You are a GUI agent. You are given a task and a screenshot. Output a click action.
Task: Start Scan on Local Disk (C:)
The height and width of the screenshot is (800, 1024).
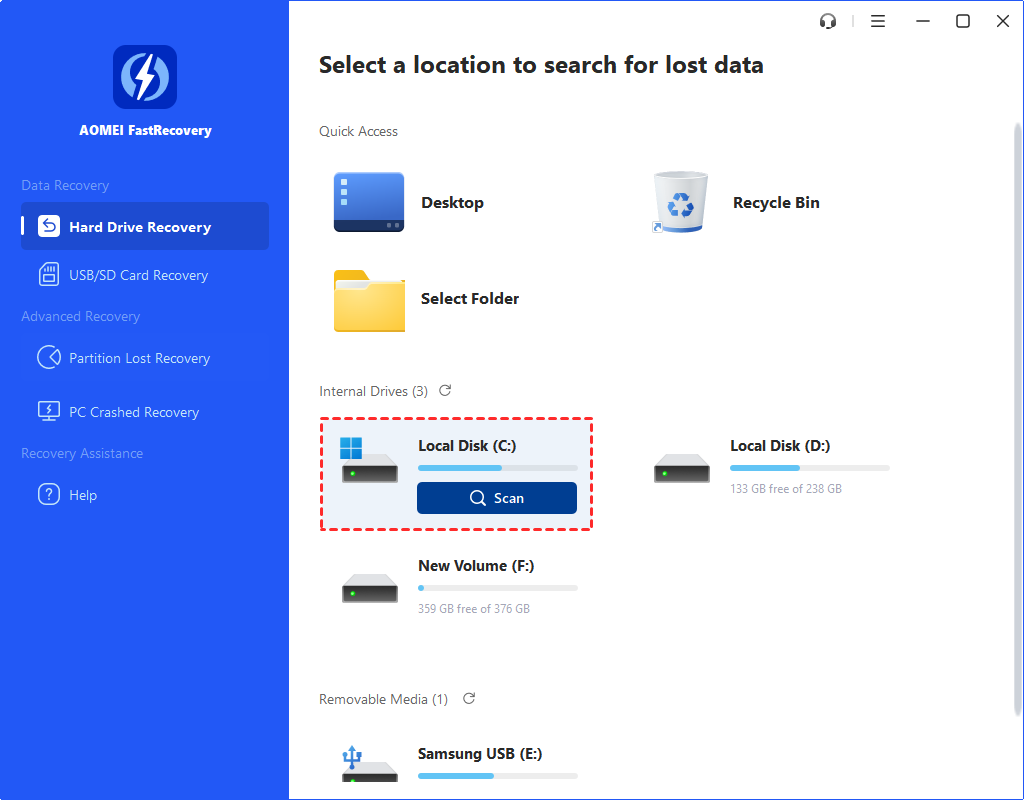point(497,498)
